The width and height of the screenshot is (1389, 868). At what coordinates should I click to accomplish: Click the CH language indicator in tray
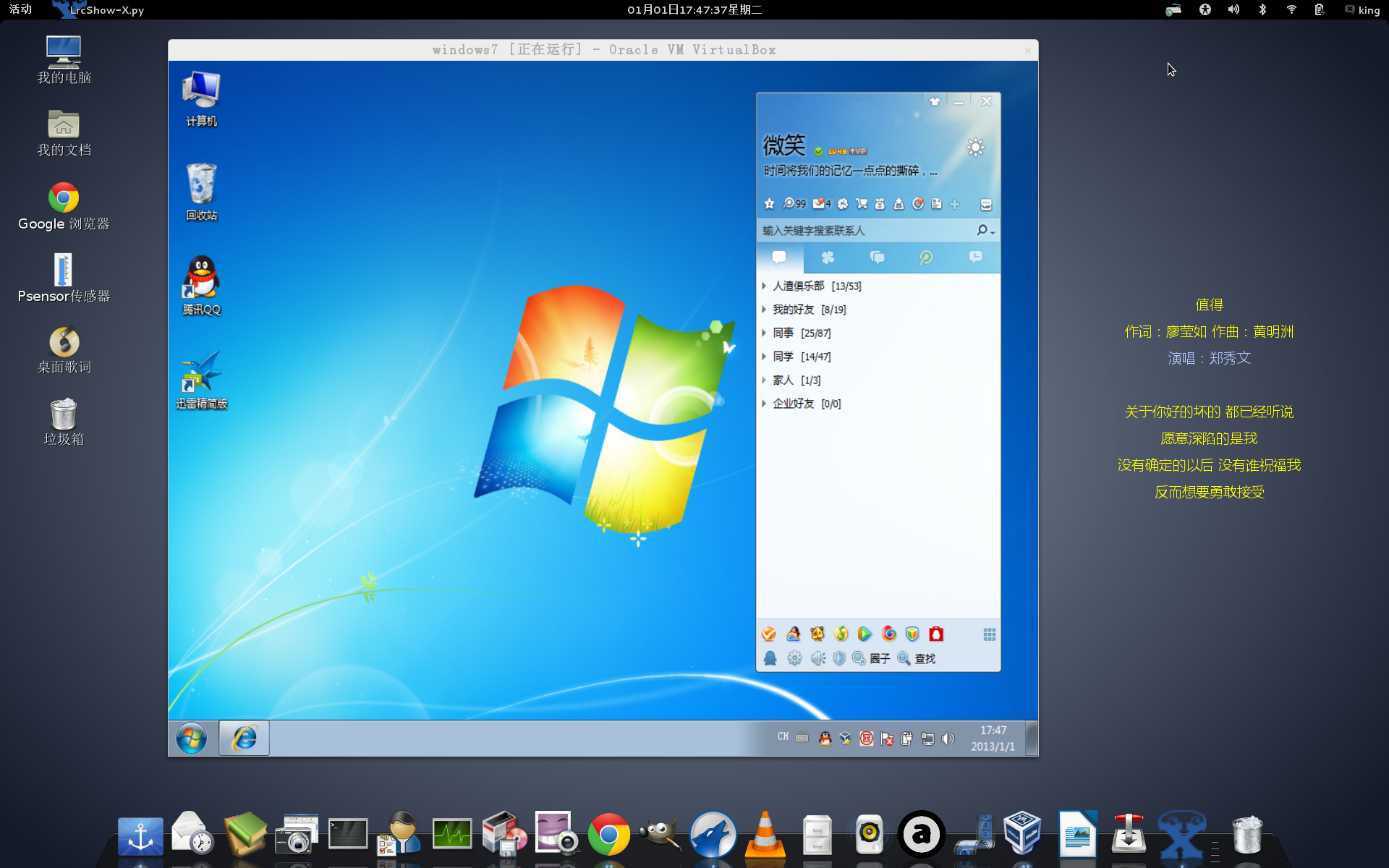pos(783,736)
